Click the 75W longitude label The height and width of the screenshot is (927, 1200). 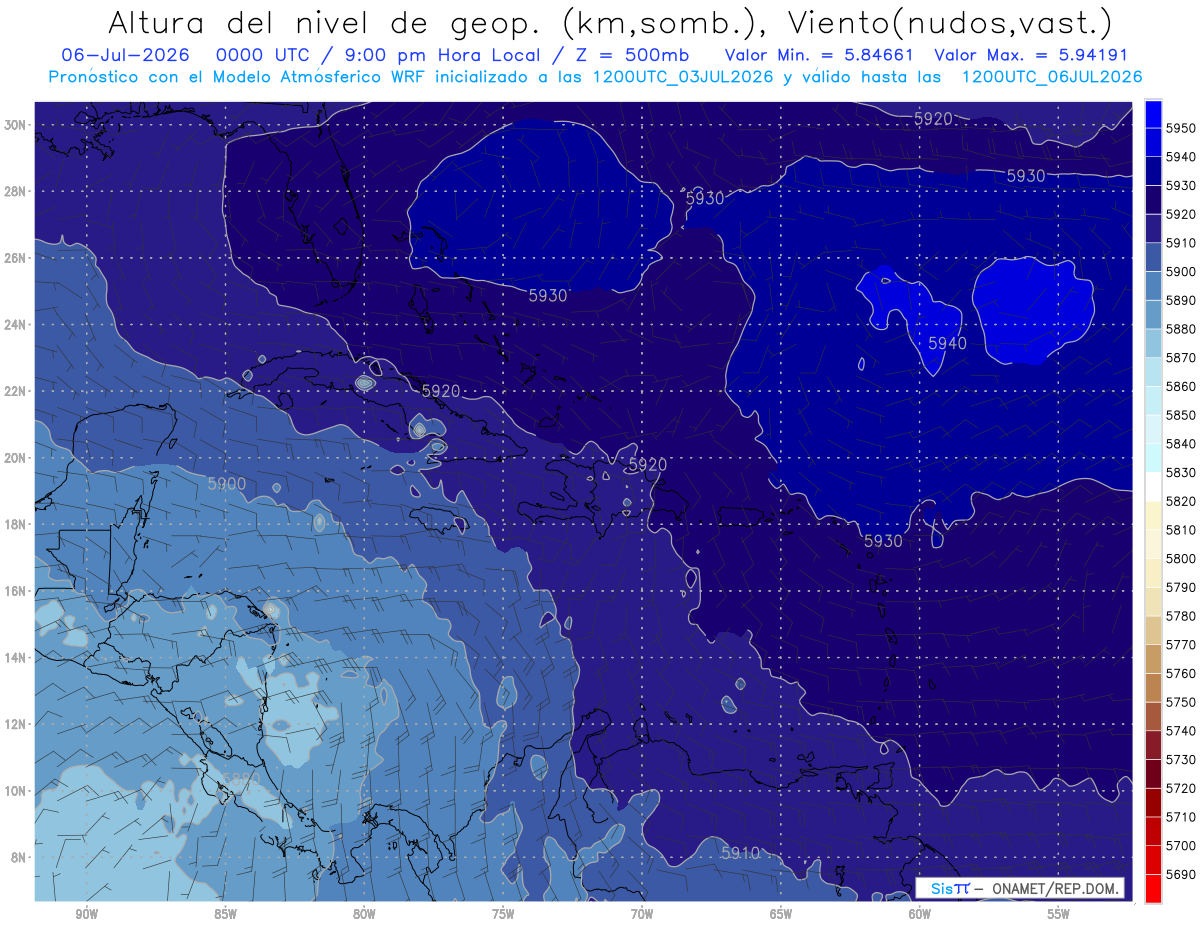point(503,915)
